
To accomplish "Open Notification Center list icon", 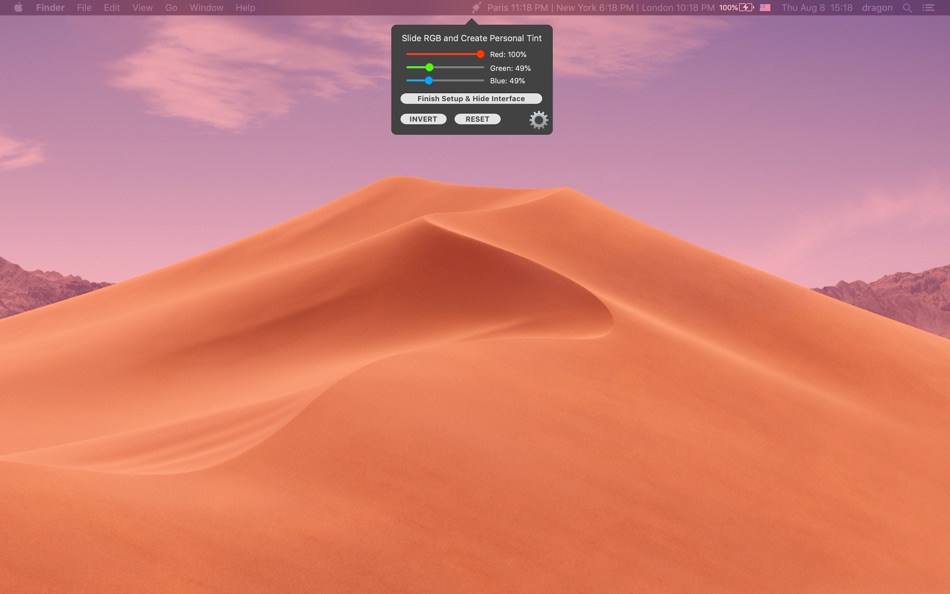I will 928,8.
